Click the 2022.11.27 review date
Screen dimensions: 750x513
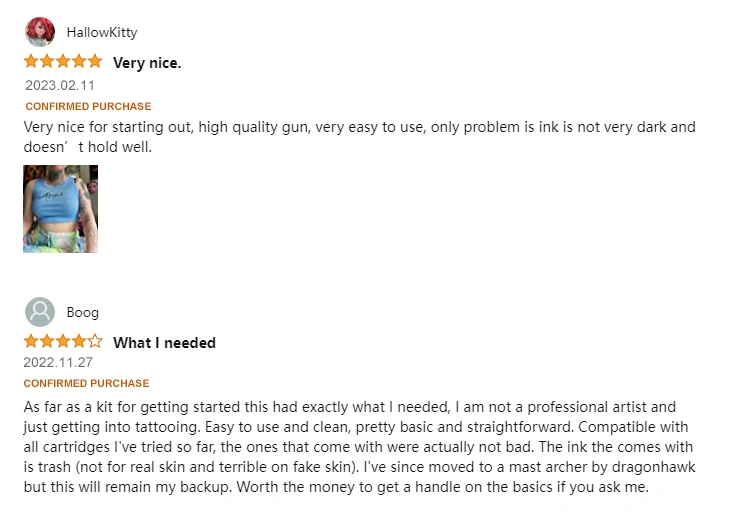point(58,363)
